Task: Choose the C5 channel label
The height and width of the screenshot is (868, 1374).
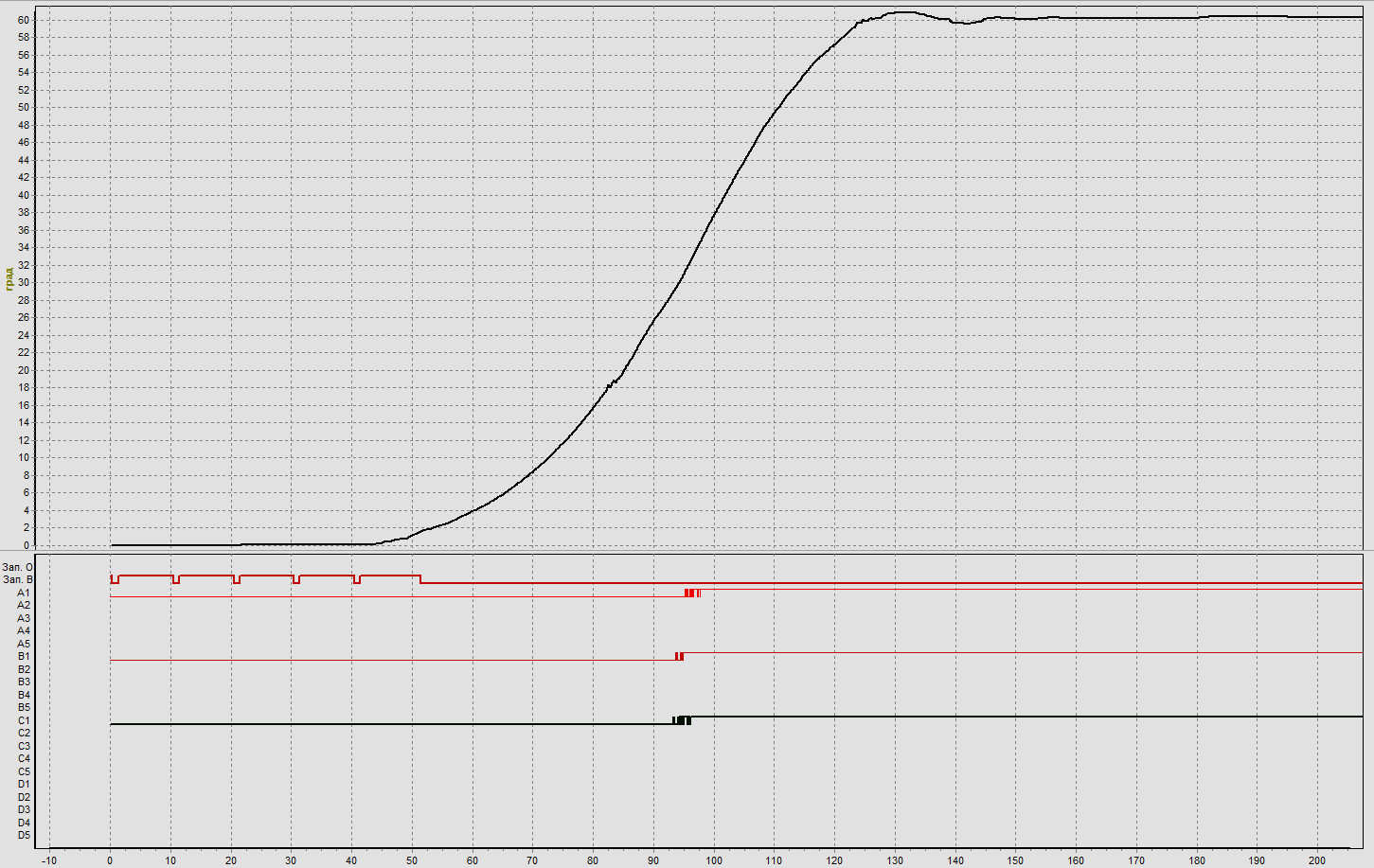Action: click(24, 771)
